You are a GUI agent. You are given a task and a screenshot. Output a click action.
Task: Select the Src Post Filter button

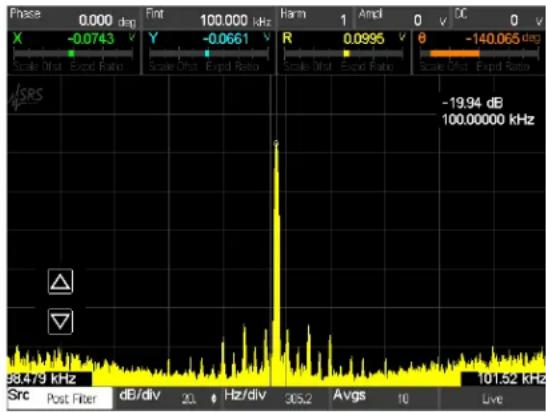coord(60,398)
